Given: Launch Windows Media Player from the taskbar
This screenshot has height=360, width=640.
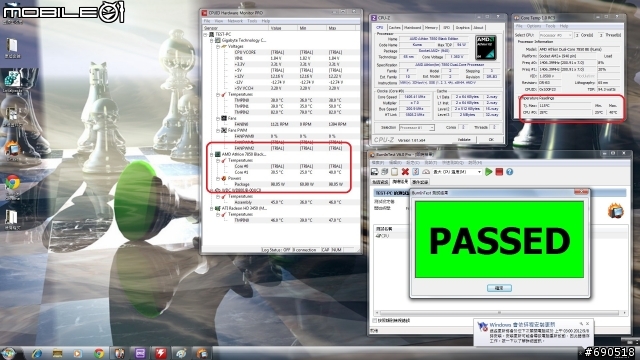Looking at the screenshot, I should click(x=78, y=353).
